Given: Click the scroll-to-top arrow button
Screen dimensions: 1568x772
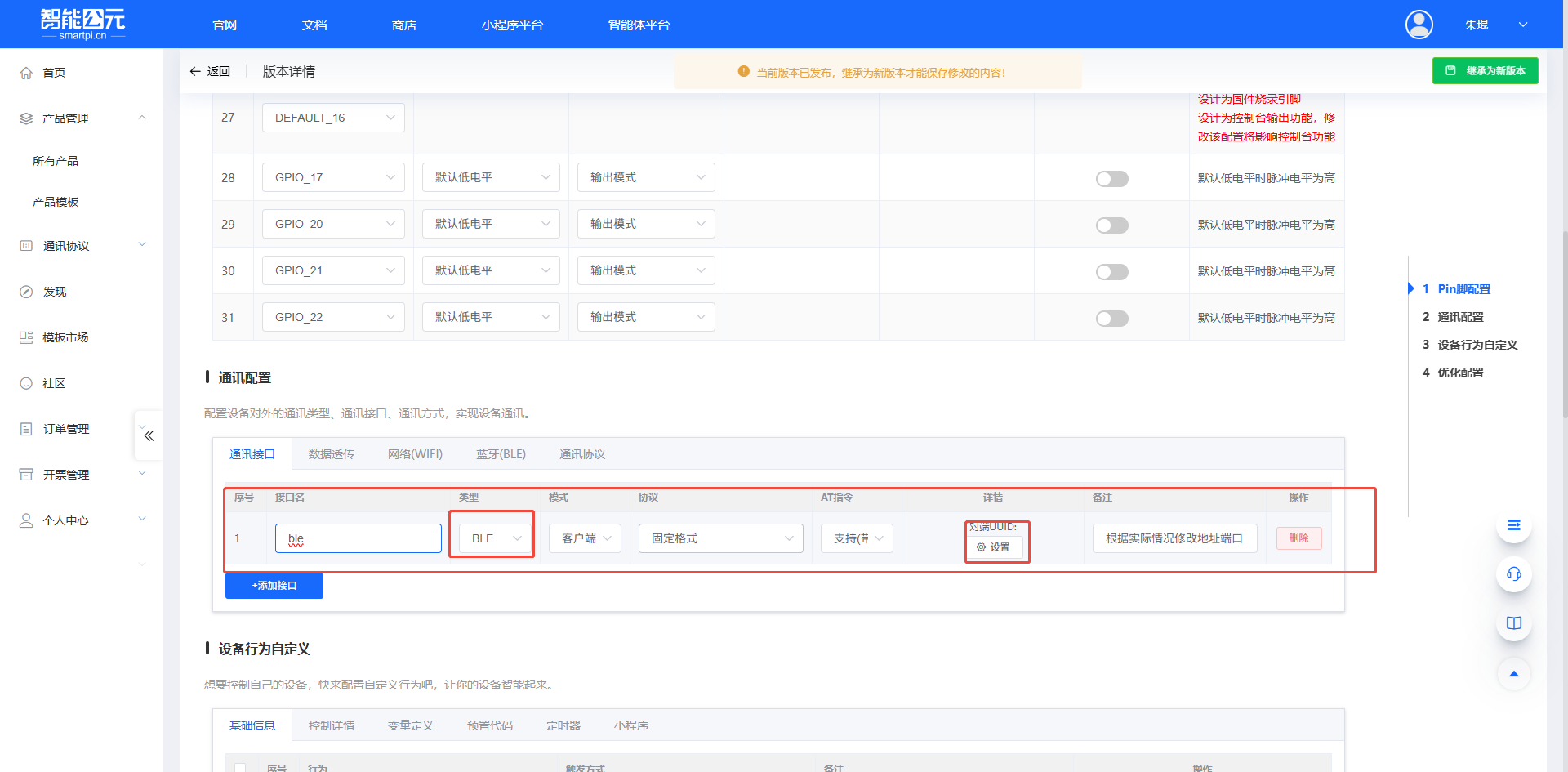Looking at the screenshot, I should point(1513,674).
